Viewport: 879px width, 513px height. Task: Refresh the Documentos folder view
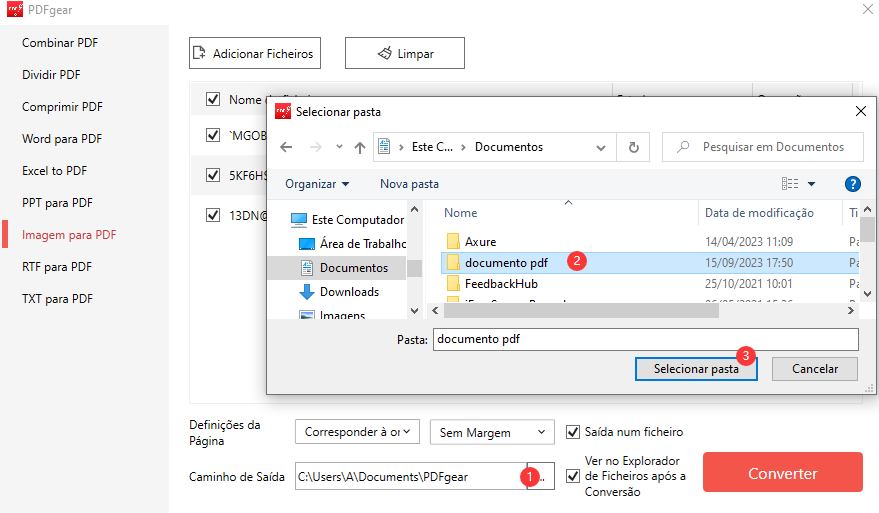(x=633, y=147)
